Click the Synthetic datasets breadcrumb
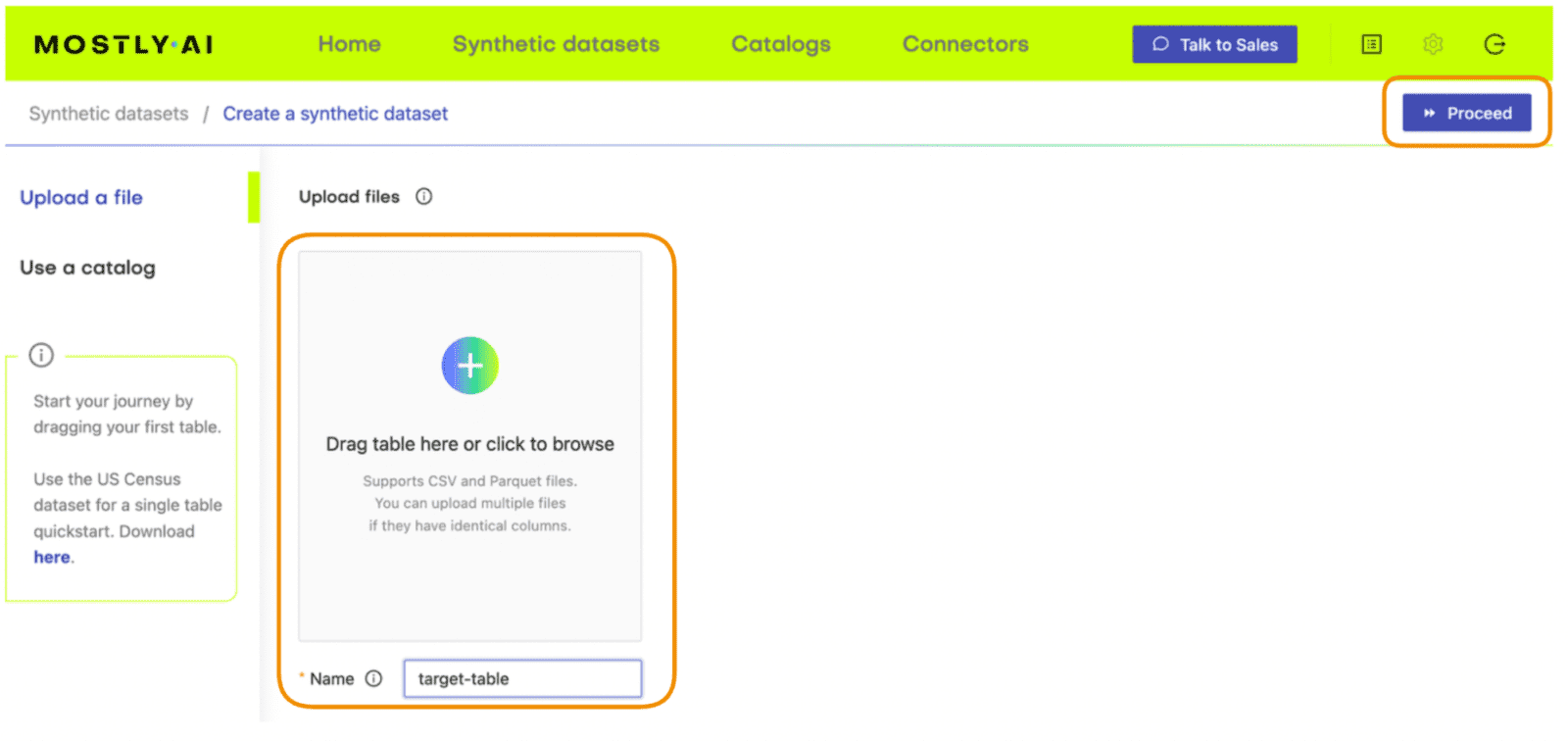 109,114
